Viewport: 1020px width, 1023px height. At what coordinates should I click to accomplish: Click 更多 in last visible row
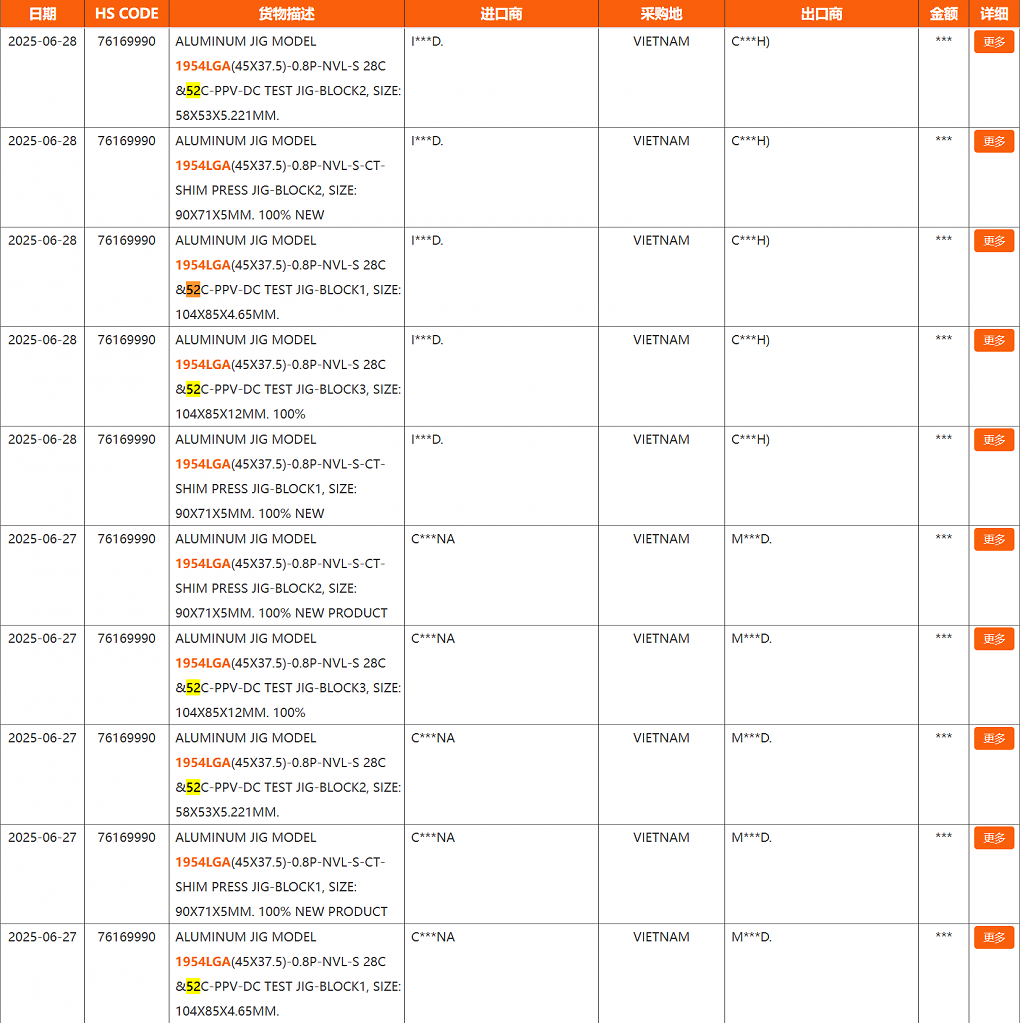coord(993,938)
